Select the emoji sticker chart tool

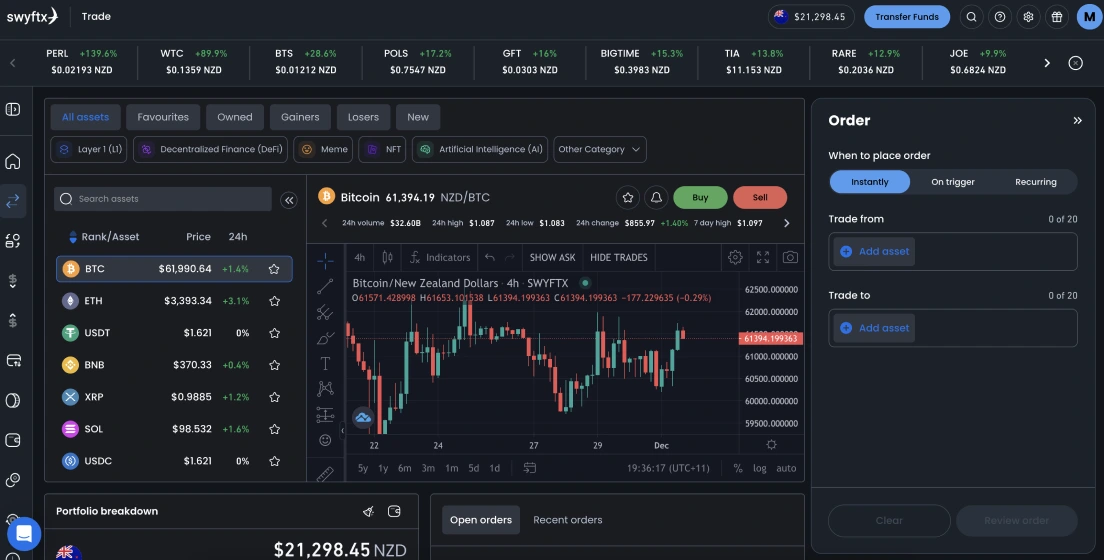325,440
